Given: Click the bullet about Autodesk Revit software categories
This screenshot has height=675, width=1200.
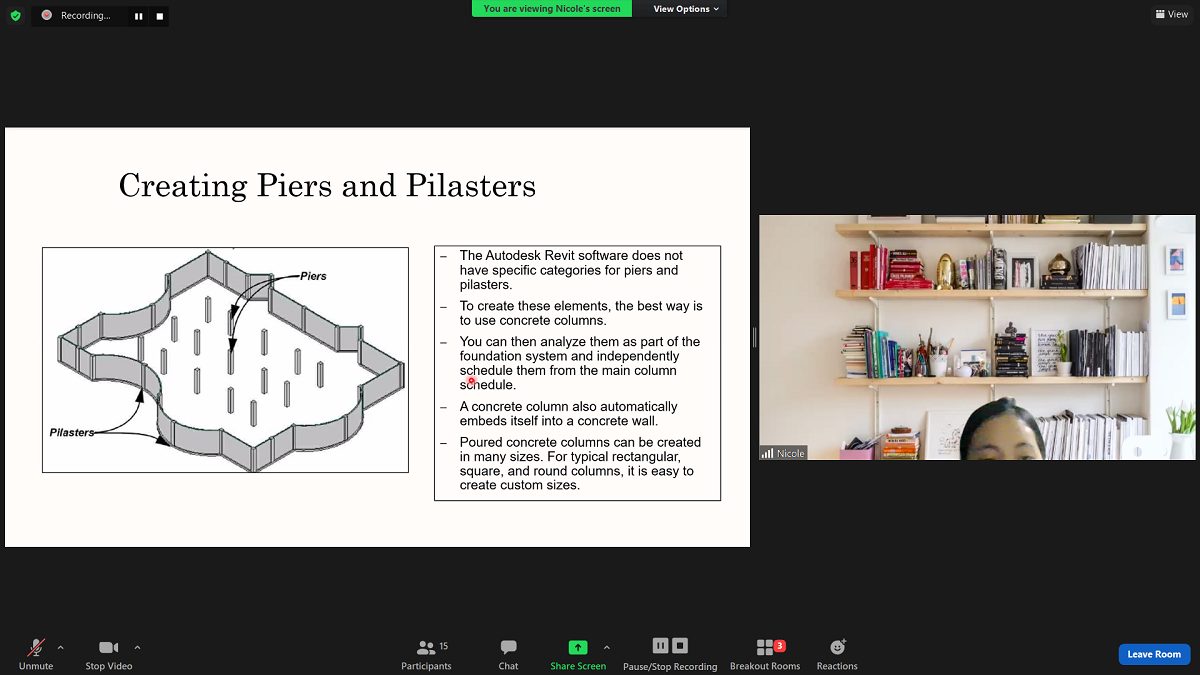Looking at the screenshot, I should [572, 270].
